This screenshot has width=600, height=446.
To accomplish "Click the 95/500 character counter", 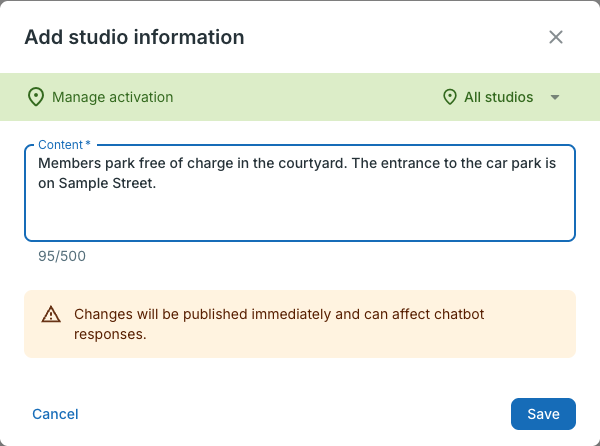I will 62,256.
